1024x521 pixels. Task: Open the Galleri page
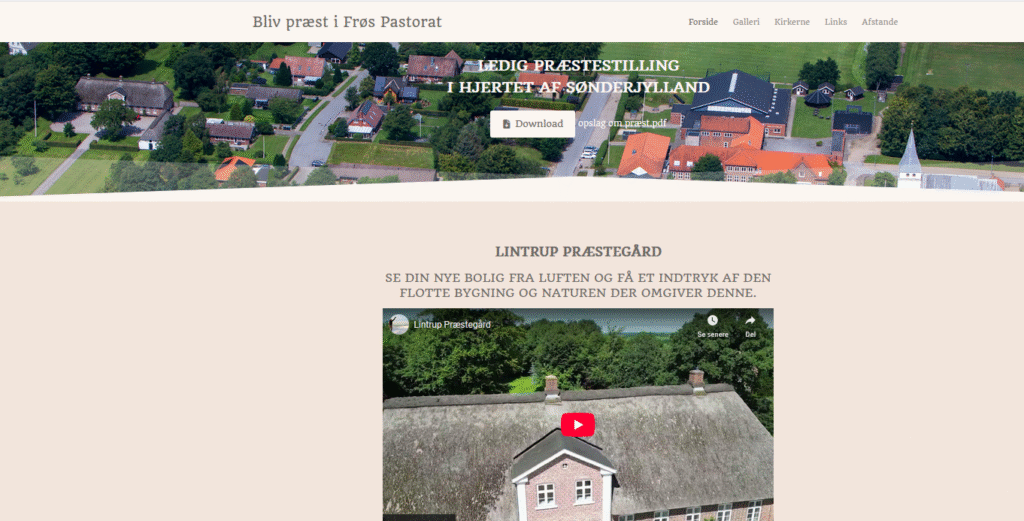tap(746, 22)
